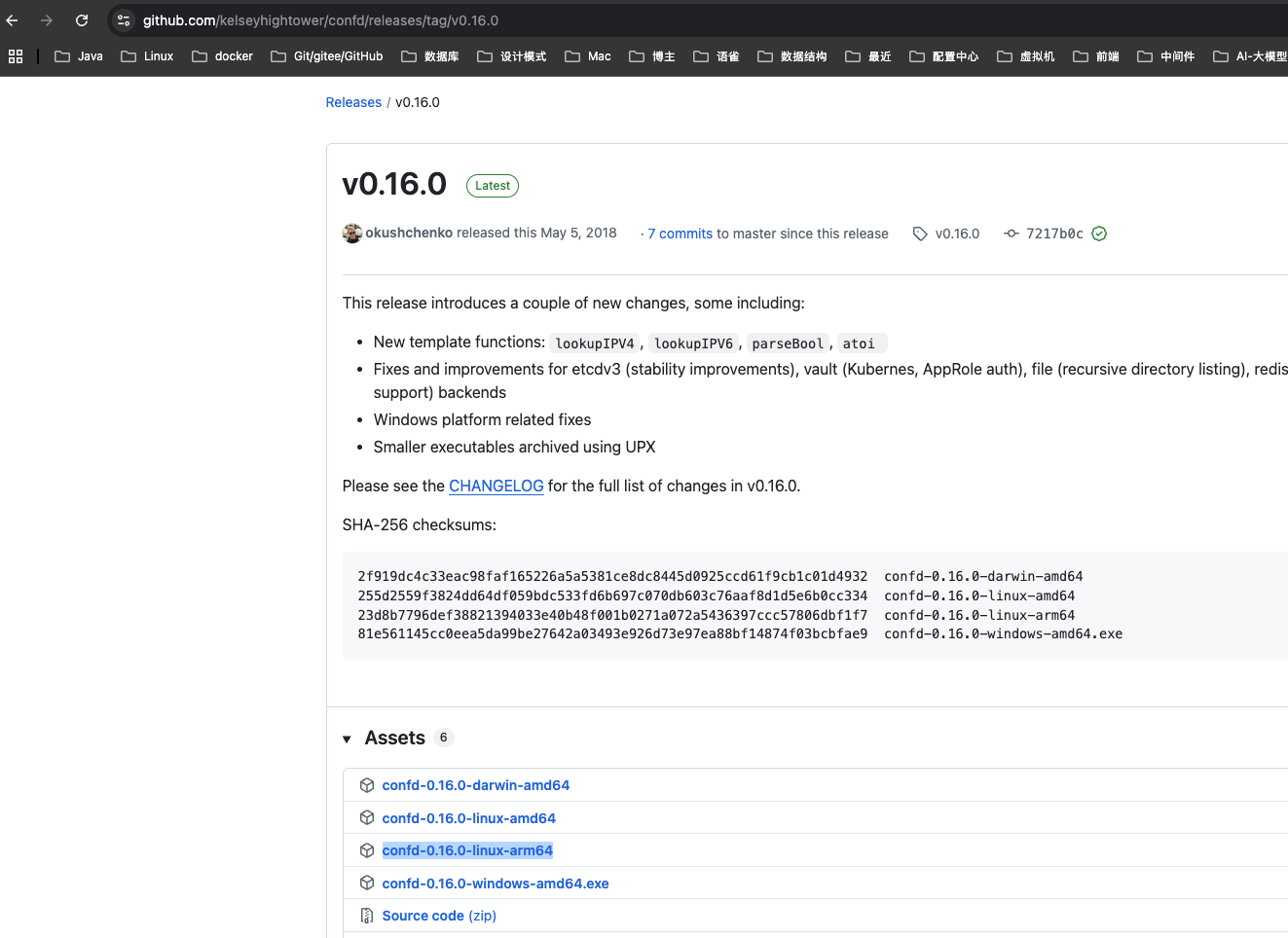Click checksum line for confd-0.16.0-linux-arm64
This screenshot has width=1288, height=938.
(x=717, y=615)
